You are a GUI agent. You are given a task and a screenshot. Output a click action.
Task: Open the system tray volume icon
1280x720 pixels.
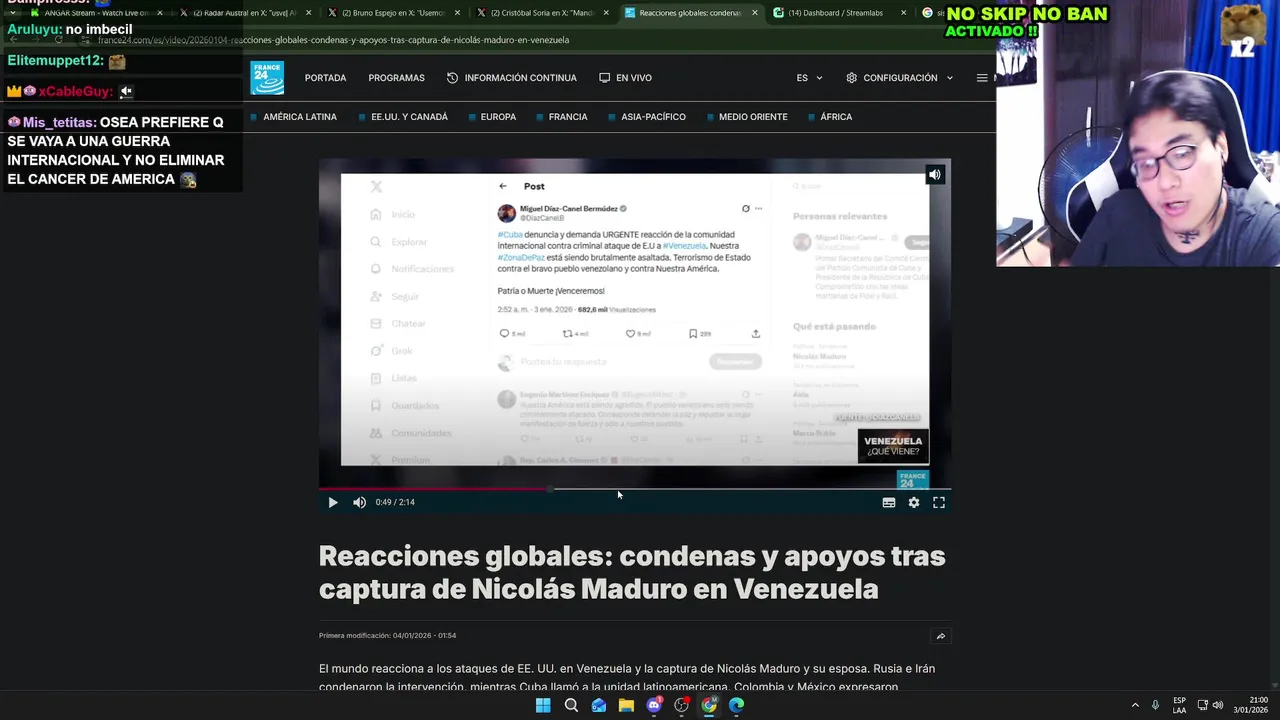coord(1217,705)
